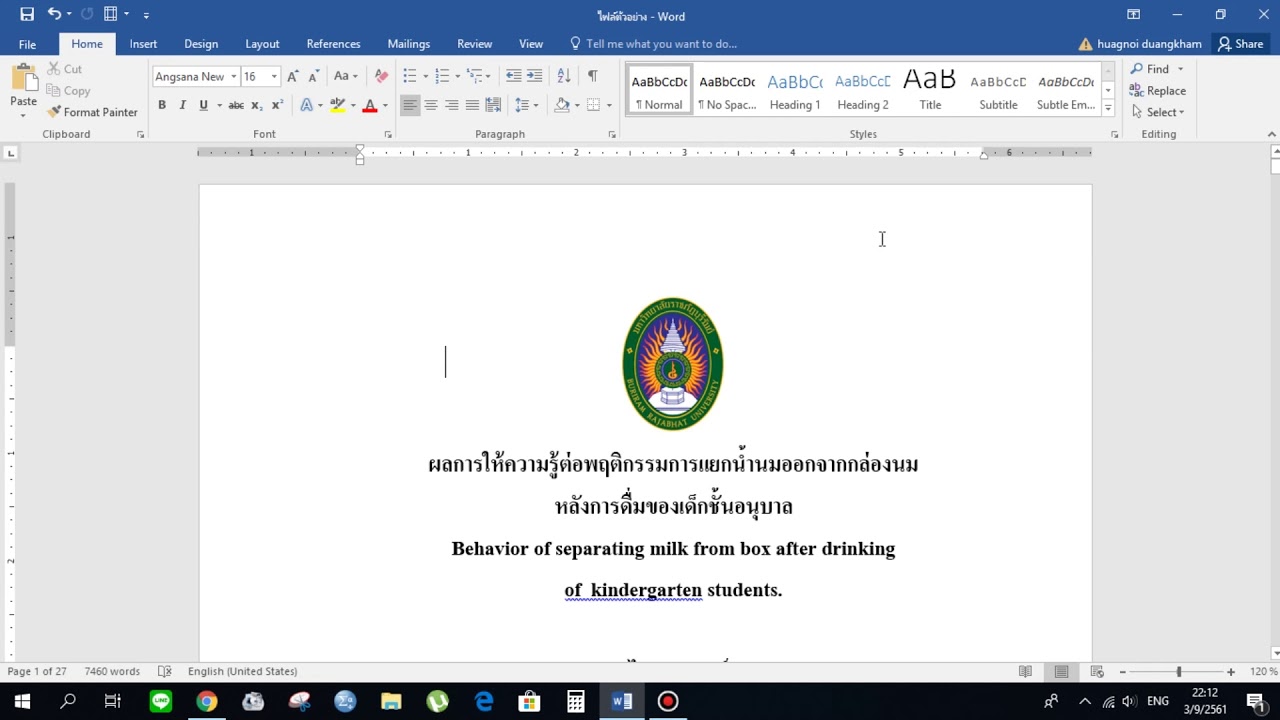Collapse the ribbon with the arrow
The image size is (1280, 720).
click(x=1271, y=134)
